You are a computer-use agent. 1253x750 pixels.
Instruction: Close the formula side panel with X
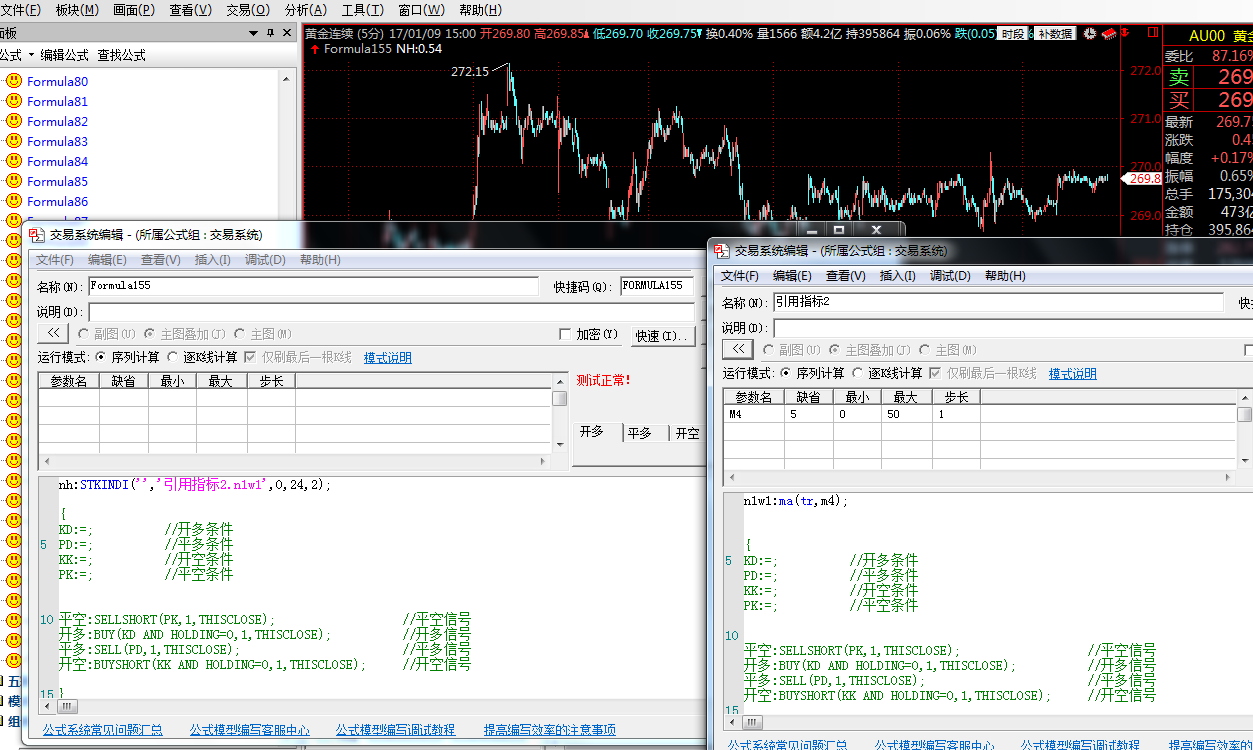tap(287, 33)
